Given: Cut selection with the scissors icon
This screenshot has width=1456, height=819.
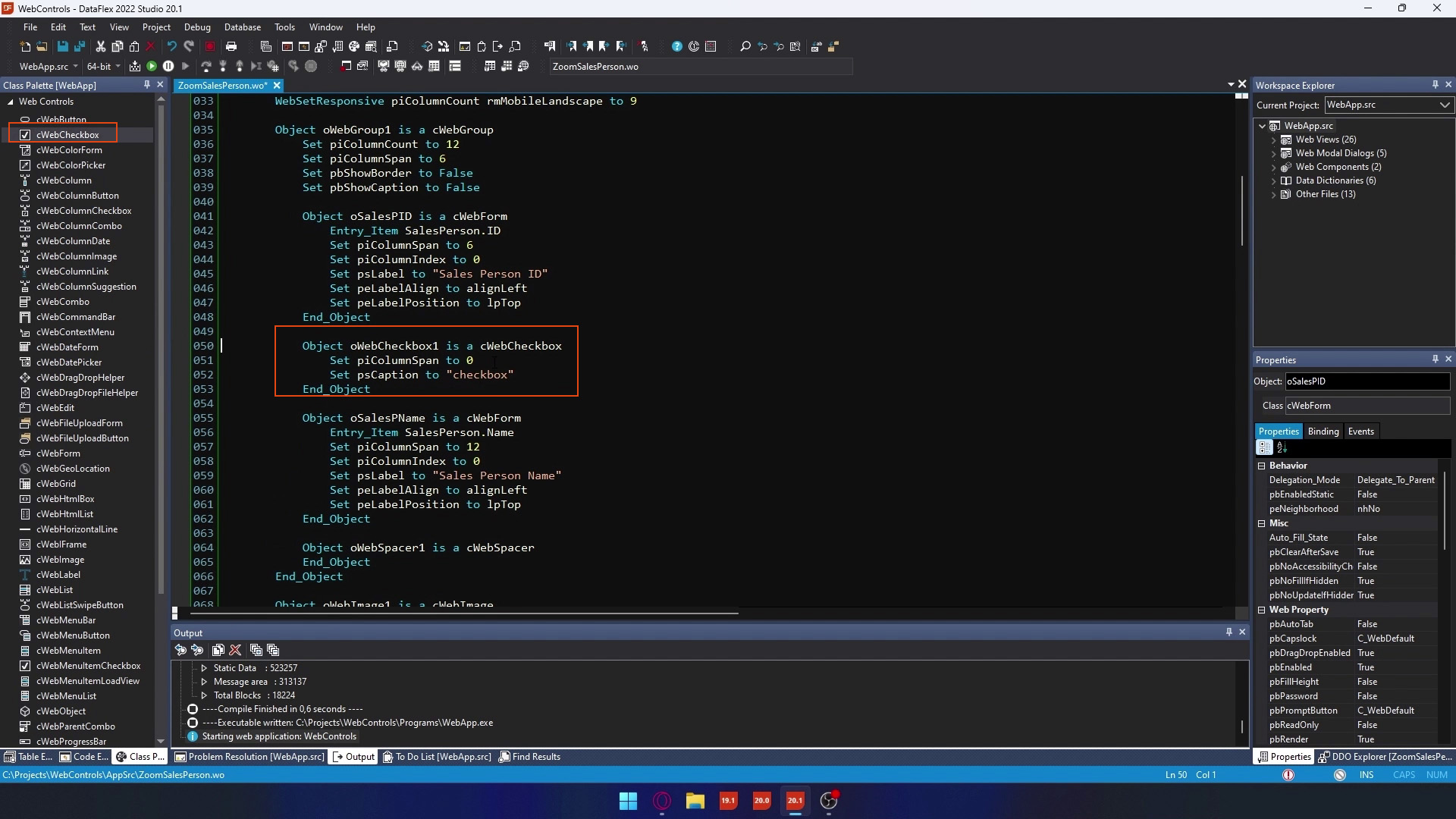Looking at the screenshot, I should (100, 46).
